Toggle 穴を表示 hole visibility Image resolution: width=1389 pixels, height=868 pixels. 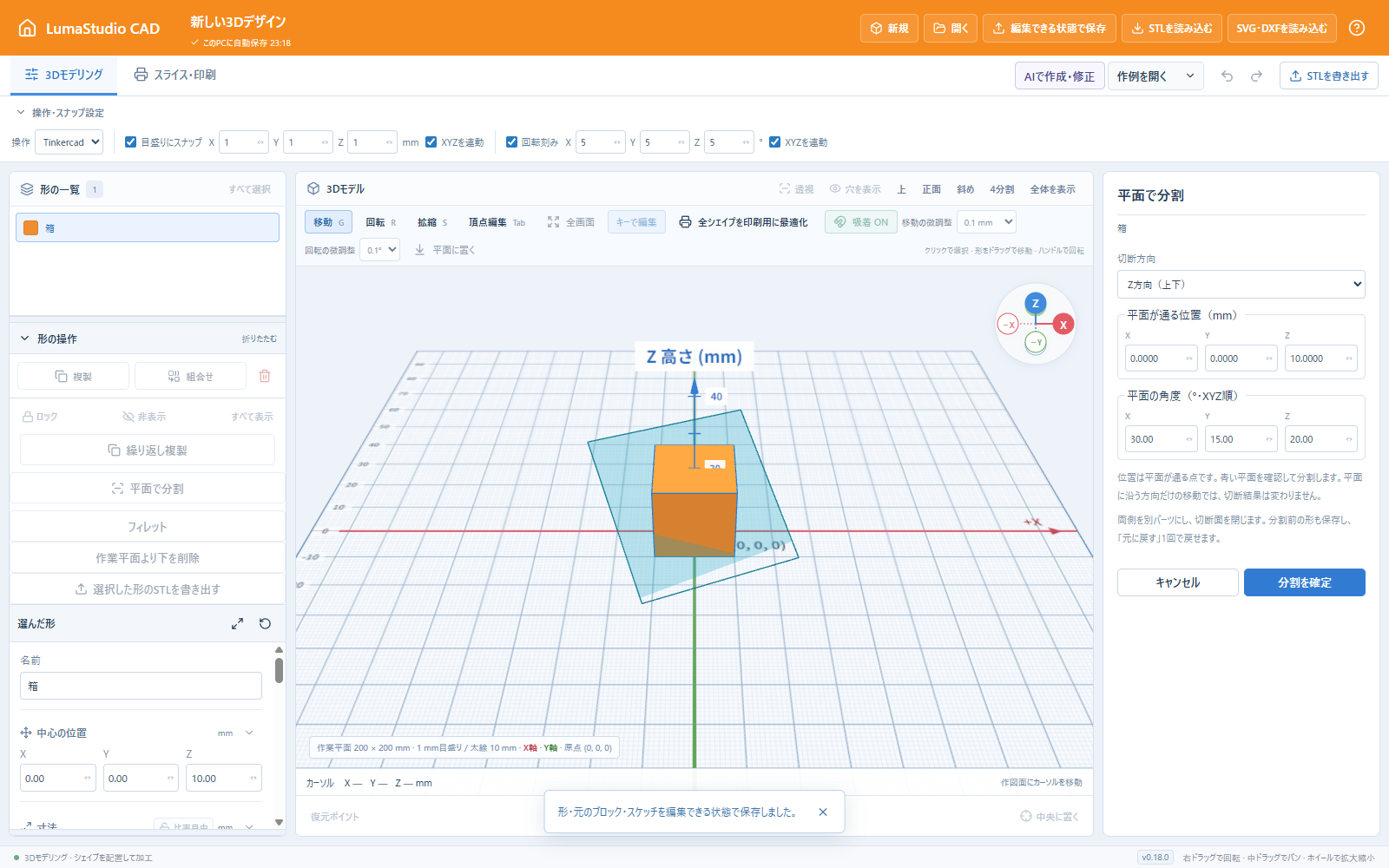coord(854,189)
